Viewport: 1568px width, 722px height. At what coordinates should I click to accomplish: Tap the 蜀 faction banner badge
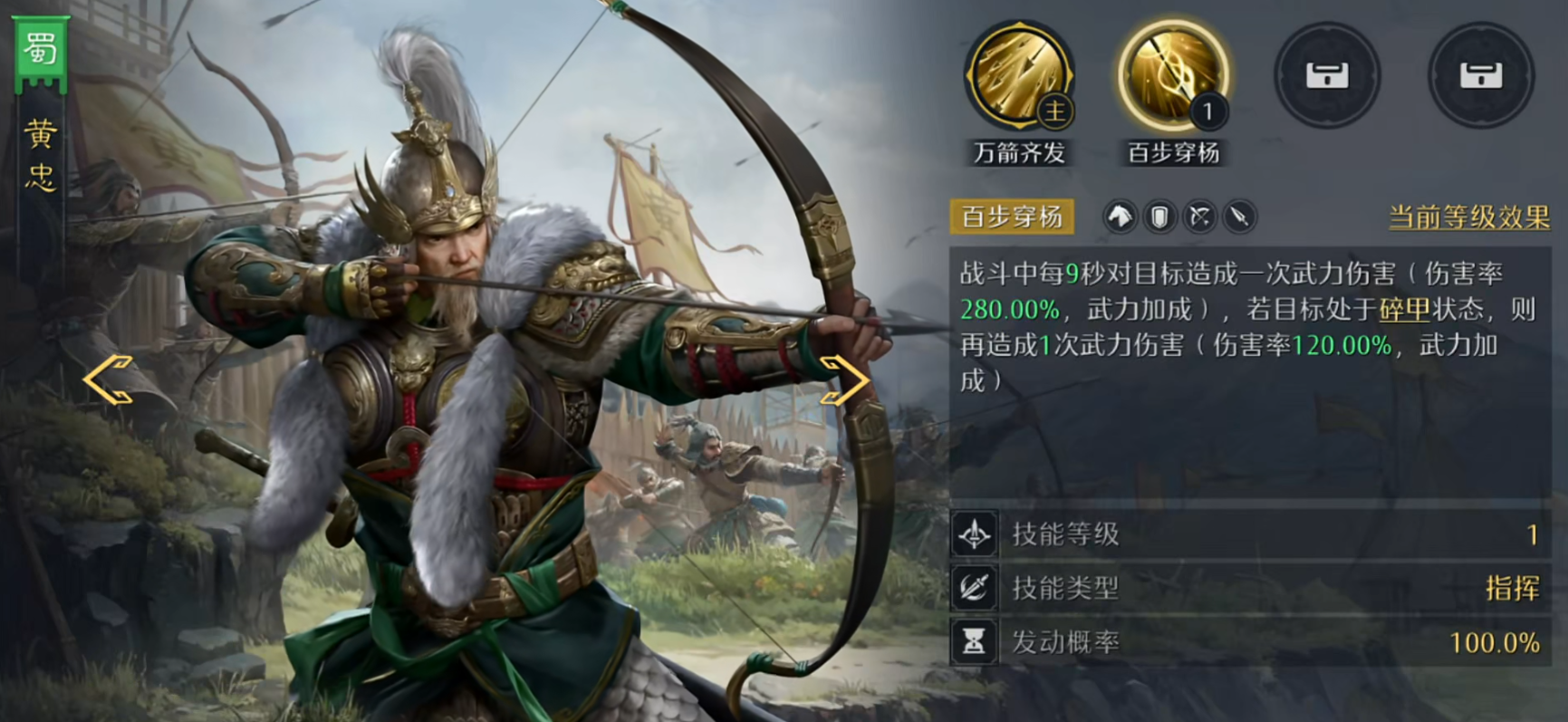[40, 52]
